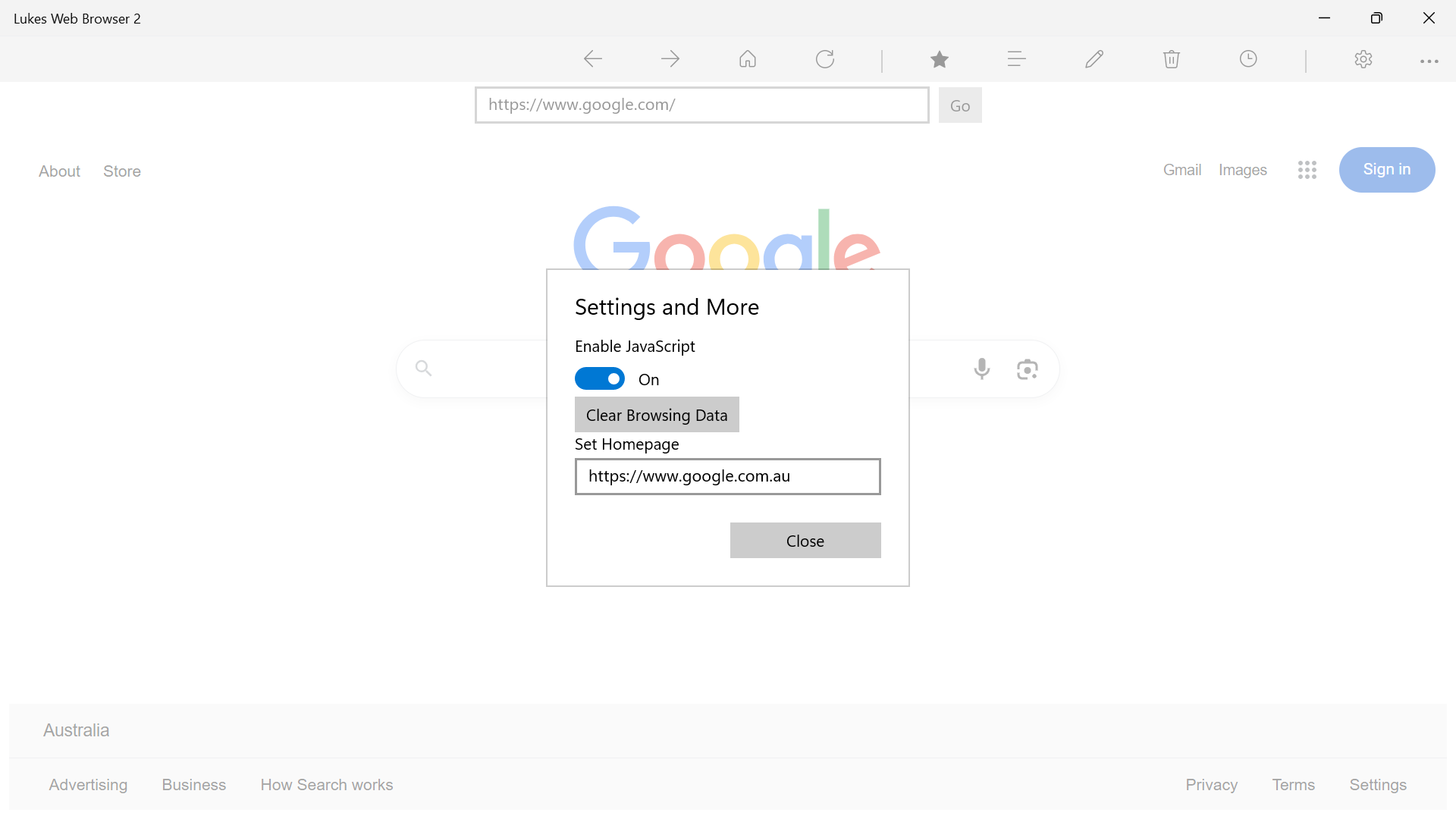Open the favorites list icon
Screen dimensions: 1456x819
[1017, 59]
